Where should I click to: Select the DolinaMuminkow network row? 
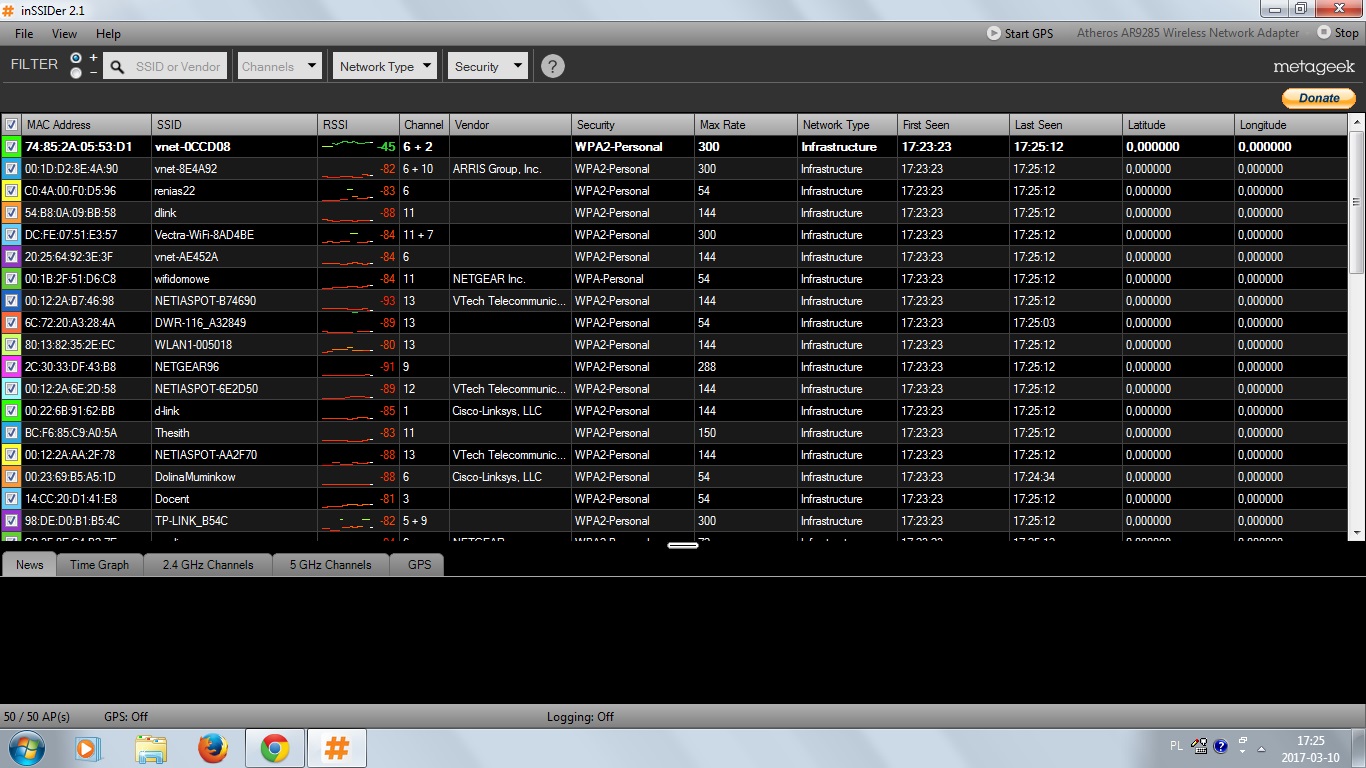[x=675, y=476]
